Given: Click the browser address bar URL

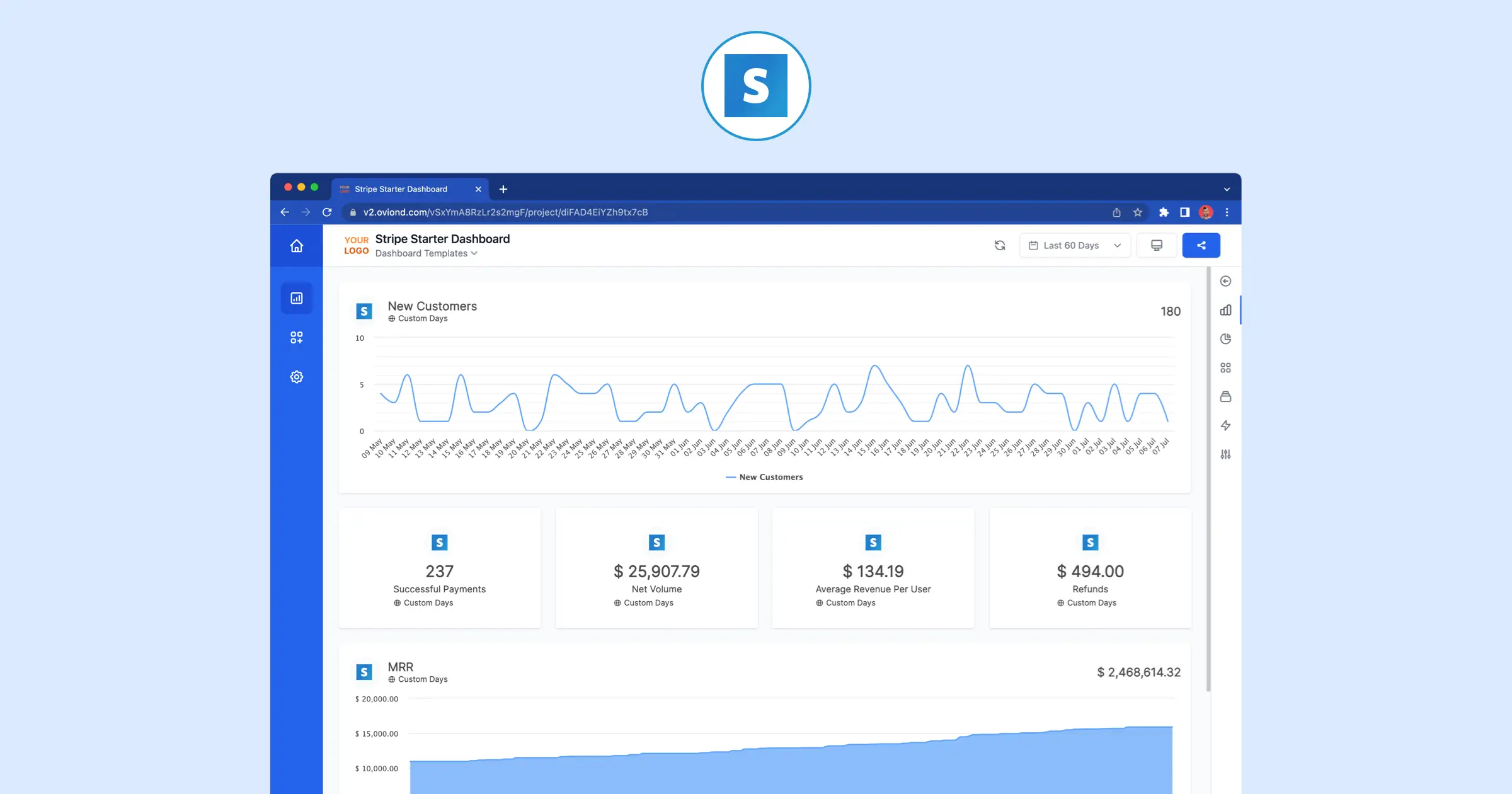Looking at the screenshot, I should coord(505,212).
